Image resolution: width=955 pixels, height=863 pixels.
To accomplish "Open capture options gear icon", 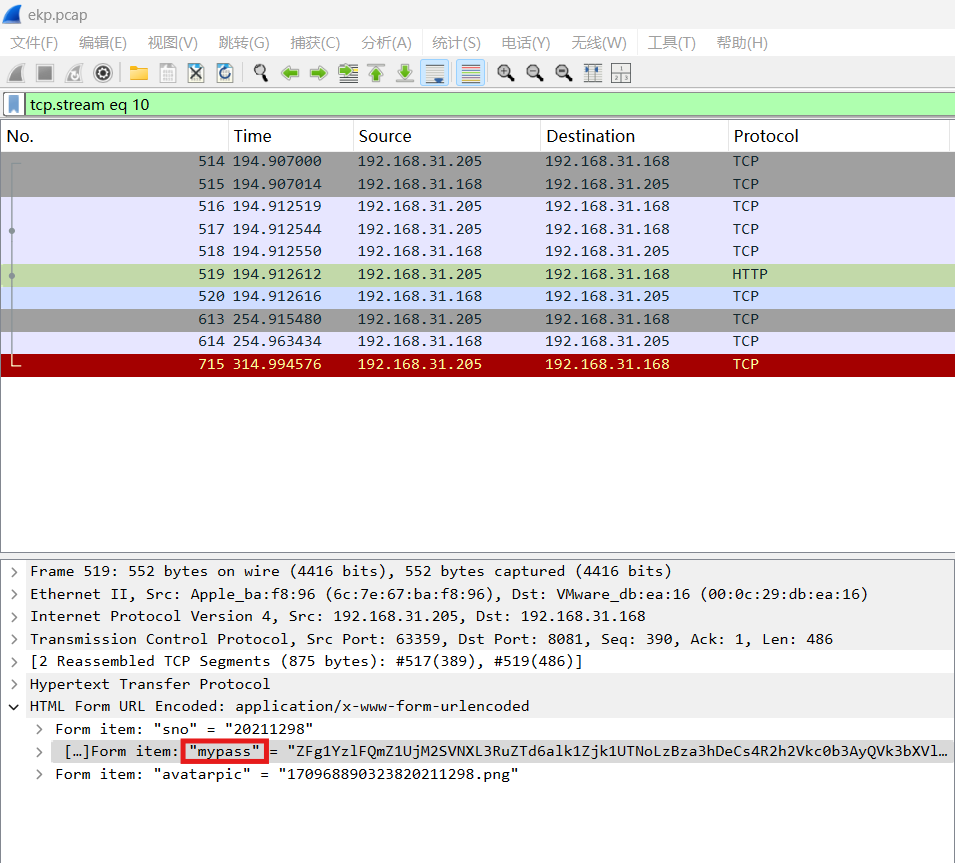I will pyautogui.click(x=103, y=73).
